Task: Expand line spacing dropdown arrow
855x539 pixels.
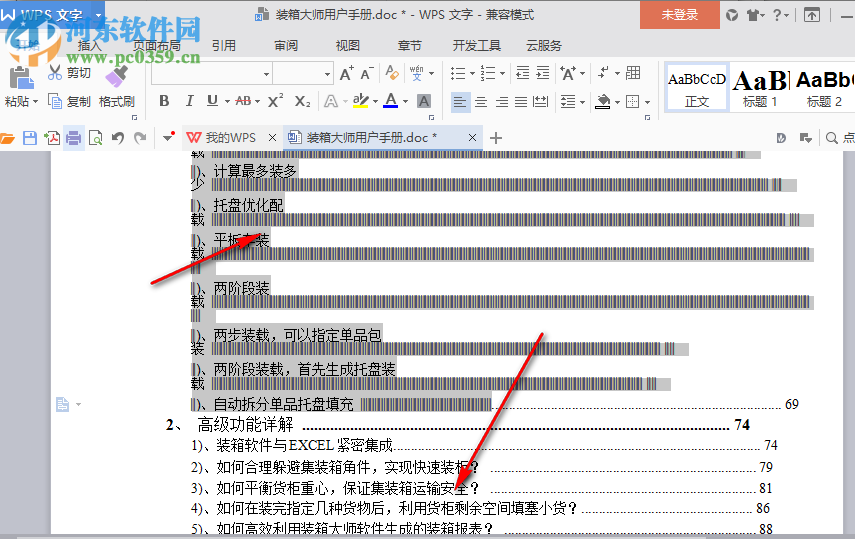Action: (582, 102)
